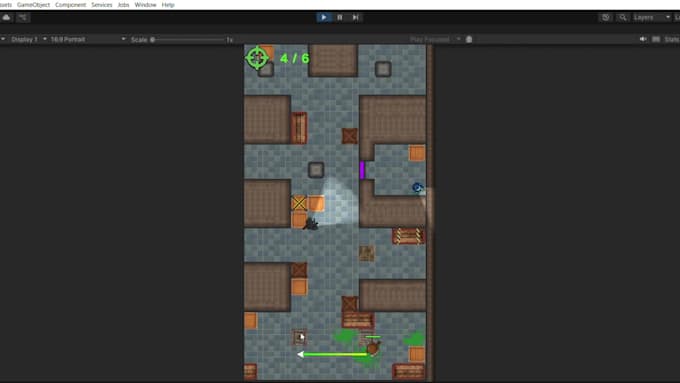
Task: Click the yellow crate marked with an X
Action: 299,203
